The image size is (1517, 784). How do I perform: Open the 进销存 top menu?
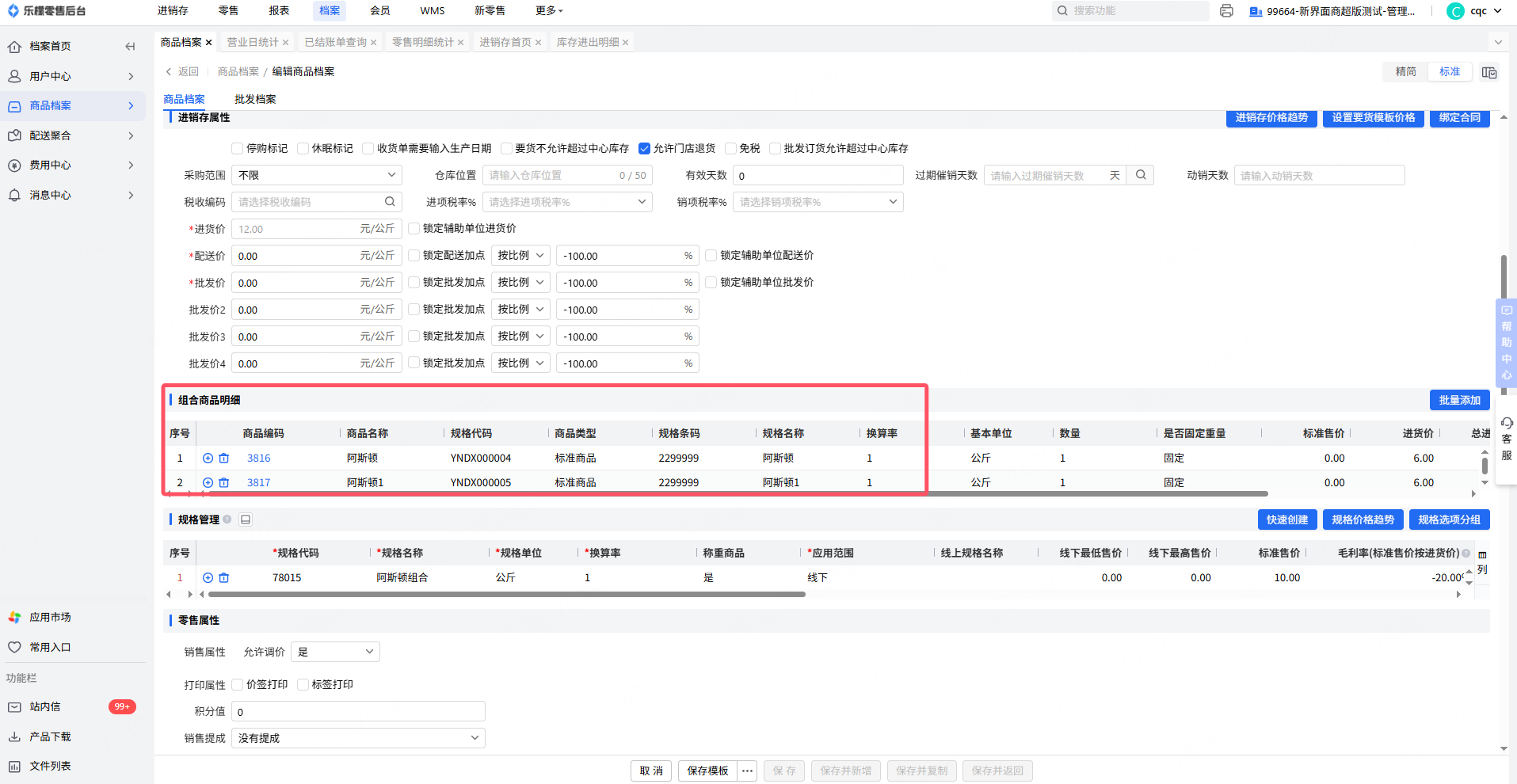(x=173, y=11)
